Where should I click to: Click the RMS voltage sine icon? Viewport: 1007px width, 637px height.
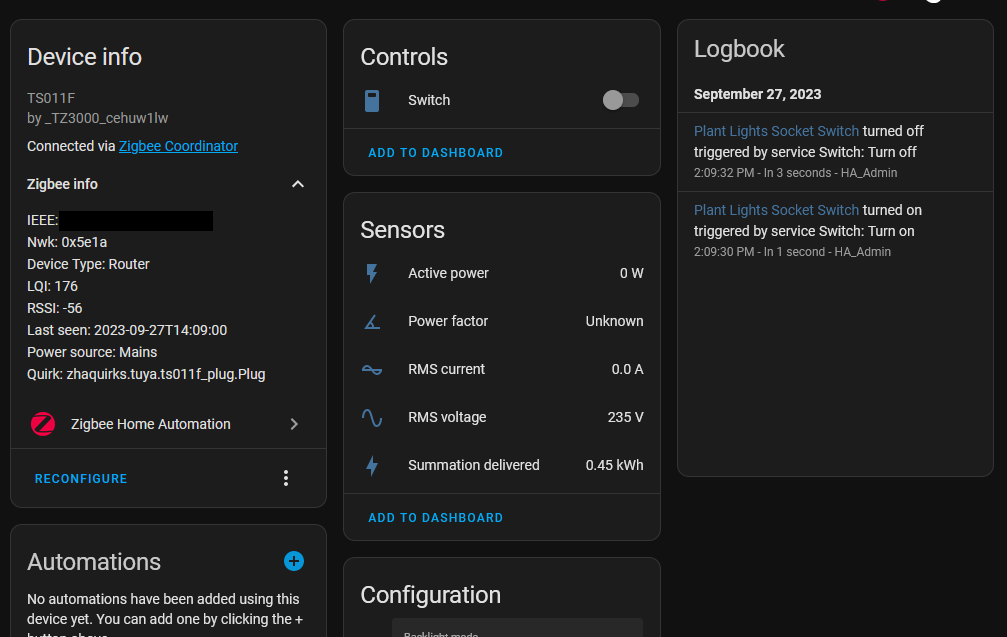(374, 417)
